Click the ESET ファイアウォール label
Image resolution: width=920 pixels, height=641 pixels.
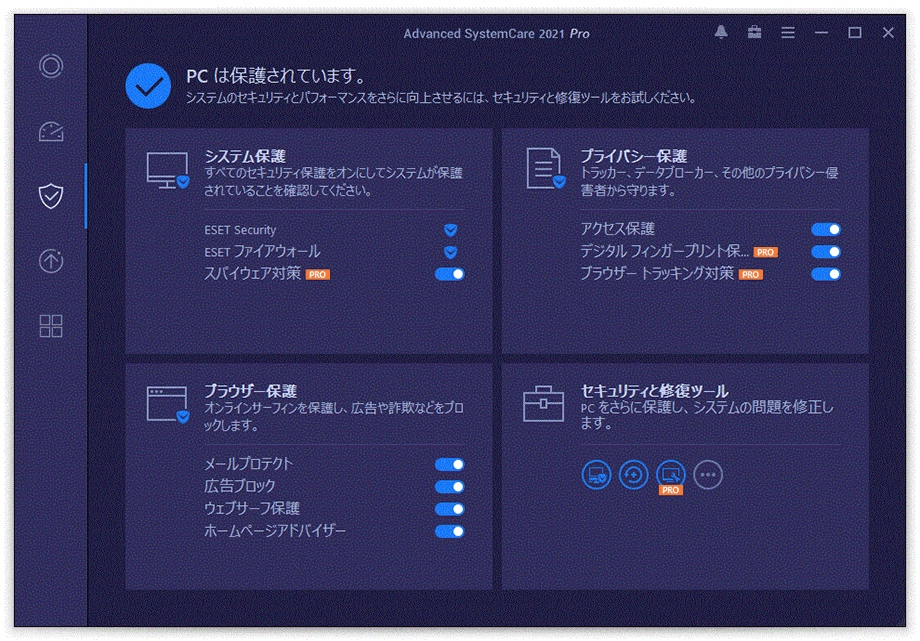click(262, 252)
